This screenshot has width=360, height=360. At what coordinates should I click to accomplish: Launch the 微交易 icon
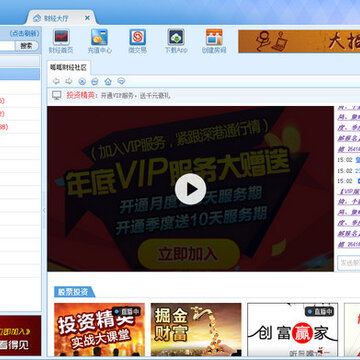138,42
